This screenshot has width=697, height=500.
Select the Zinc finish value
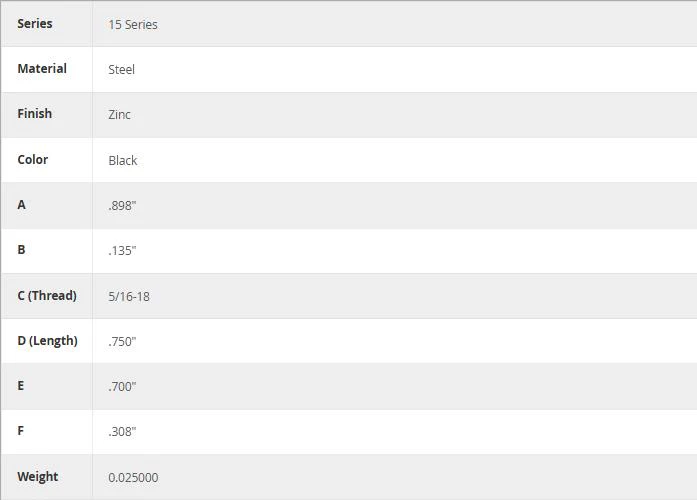(120, 115)
